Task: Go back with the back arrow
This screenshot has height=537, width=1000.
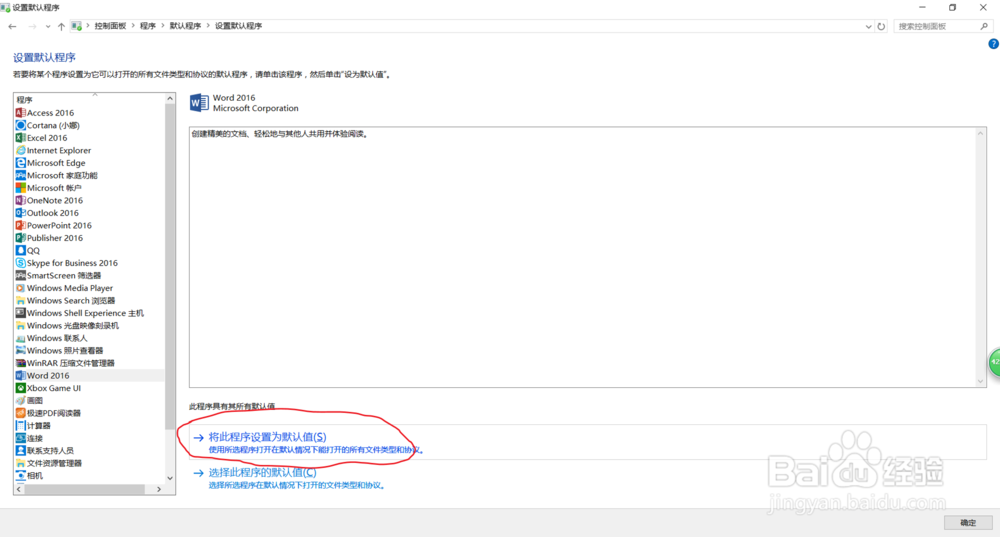Action: click(12, 26)
